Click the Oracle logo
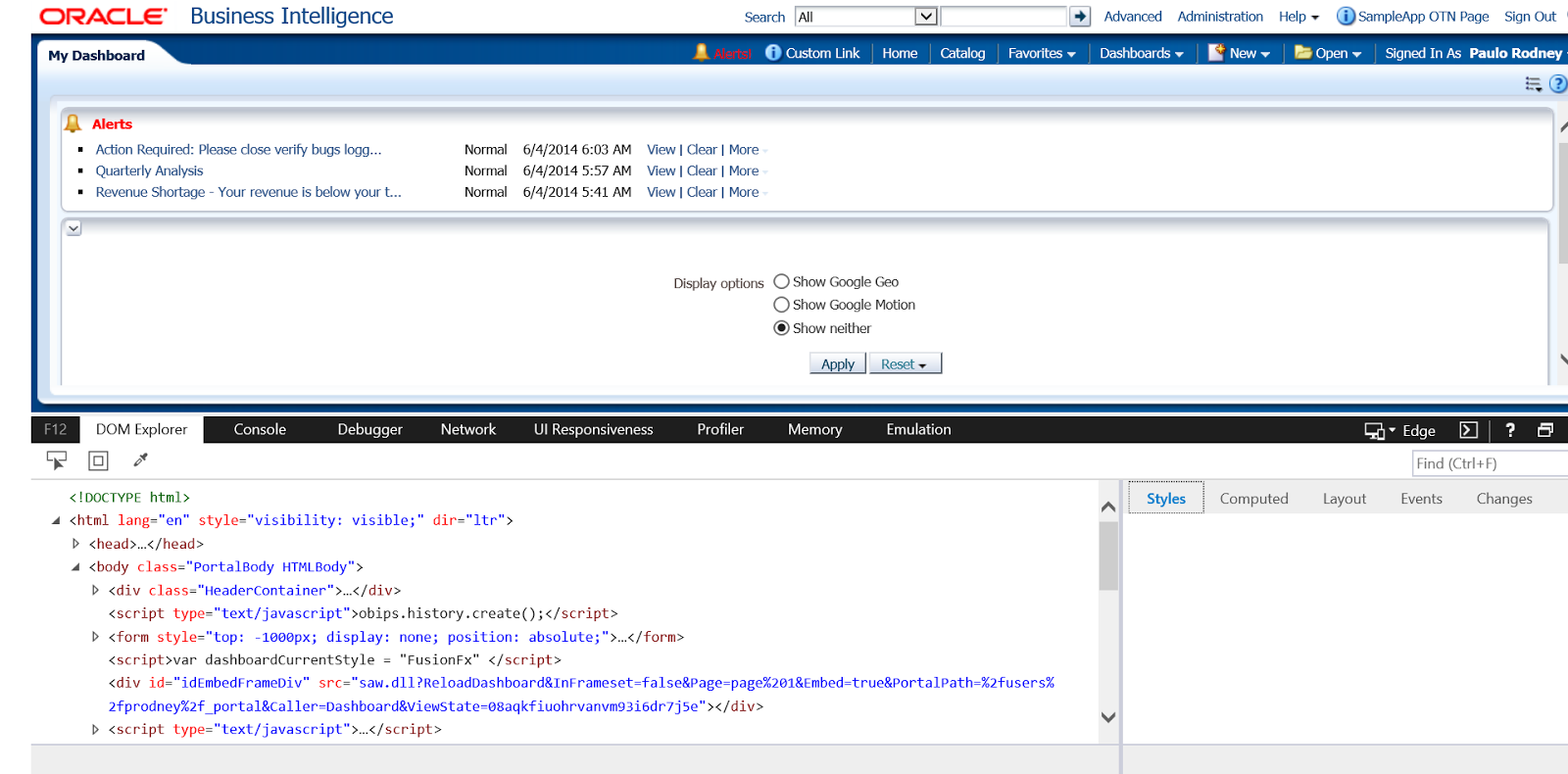The width and height of the screenshot is (1568, 774). click(x=103, y=17)
